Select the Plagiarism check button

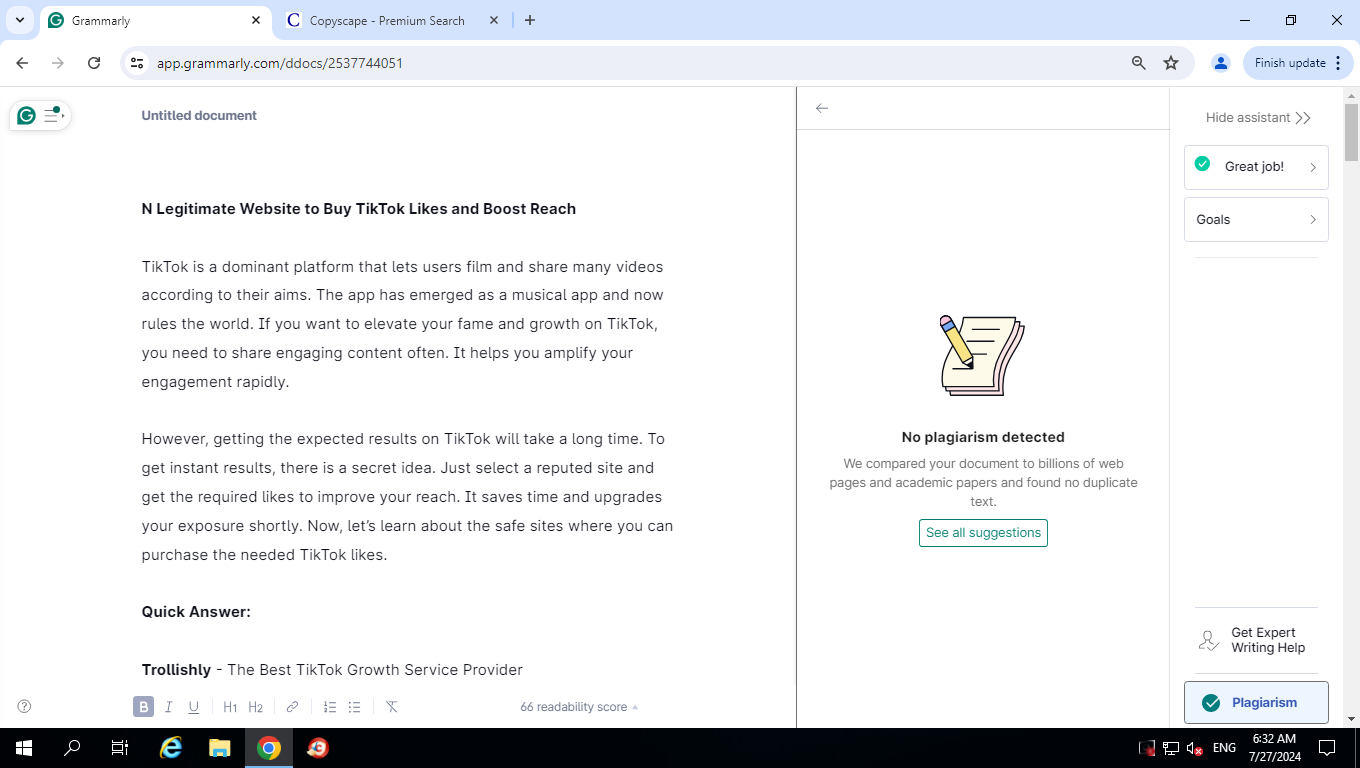[1256, 702]
